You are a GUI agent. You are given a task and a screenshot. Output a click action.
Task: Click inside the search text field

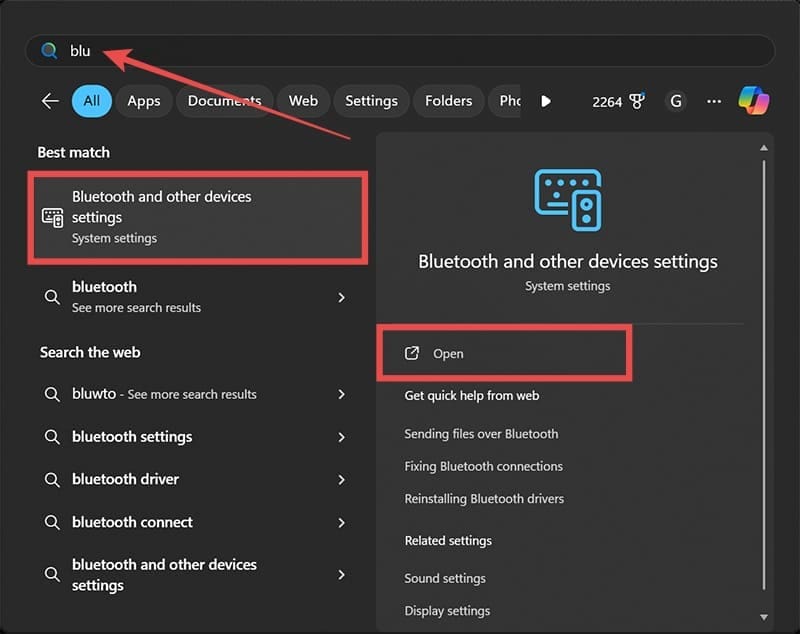click(x=400, y=51)
